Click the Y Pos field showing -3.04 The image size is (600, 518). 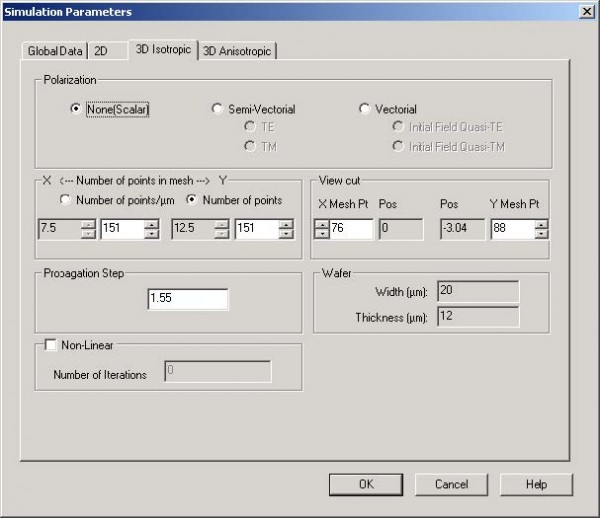[x=462, y=228]
